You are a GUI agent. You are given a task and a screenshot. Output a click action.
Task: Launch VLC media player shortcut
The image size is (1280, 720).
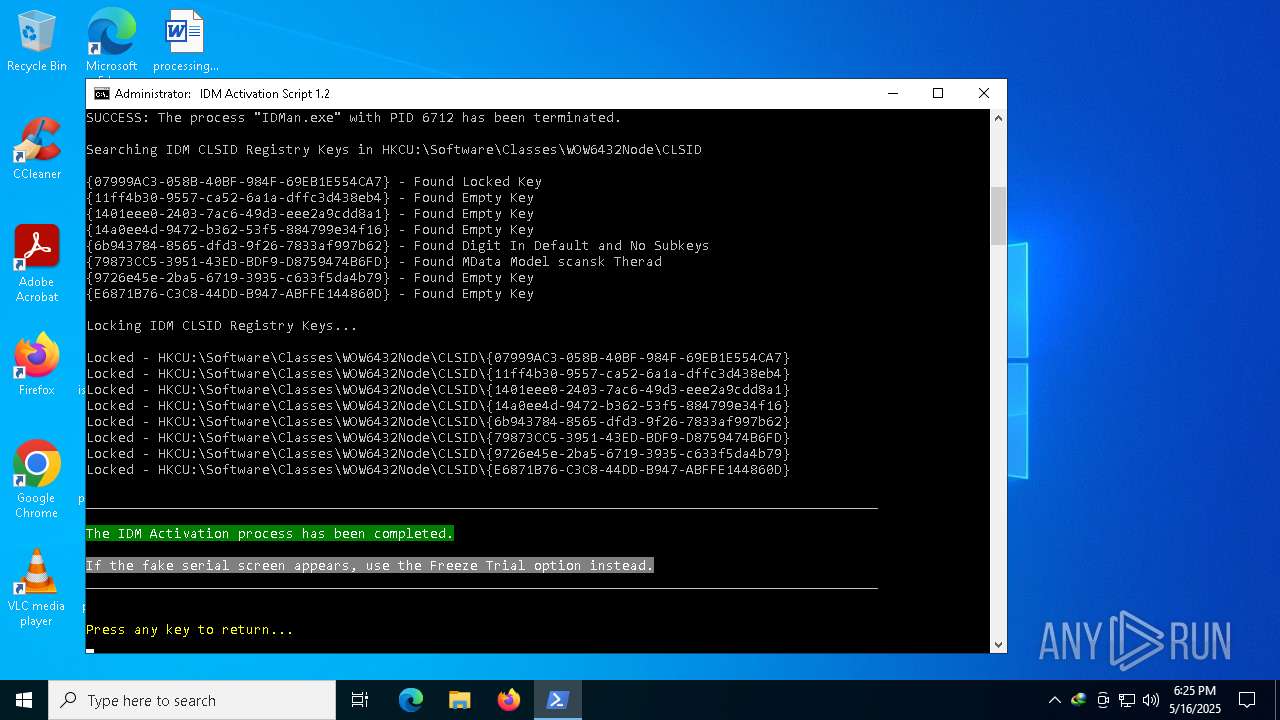37,588
